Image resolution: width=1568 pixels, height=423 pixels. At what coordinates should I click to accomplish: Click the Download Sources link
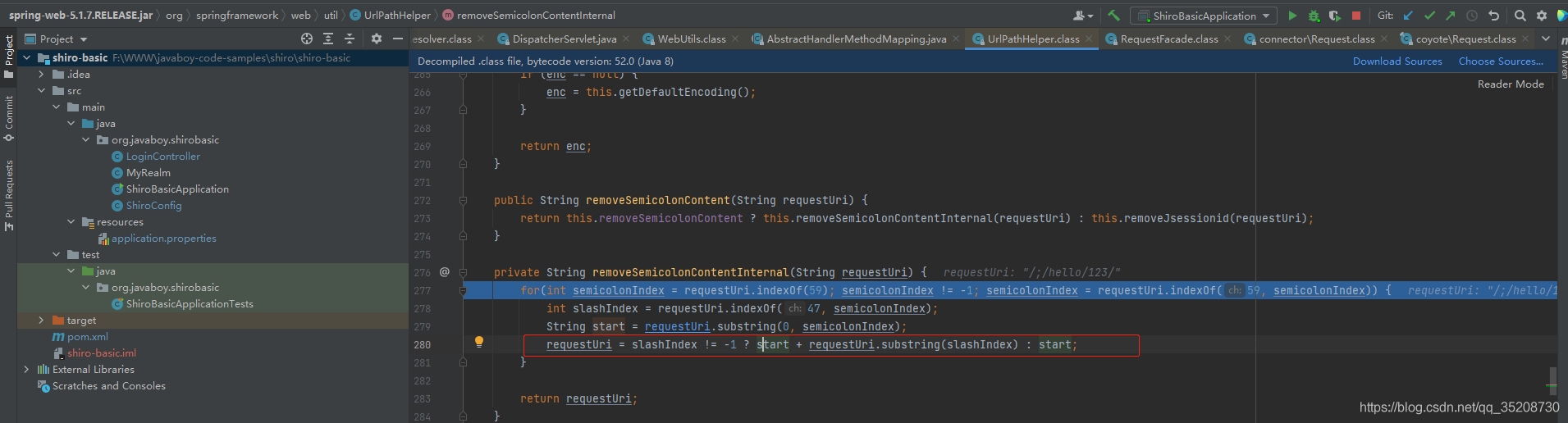(x=1397, y=61)
